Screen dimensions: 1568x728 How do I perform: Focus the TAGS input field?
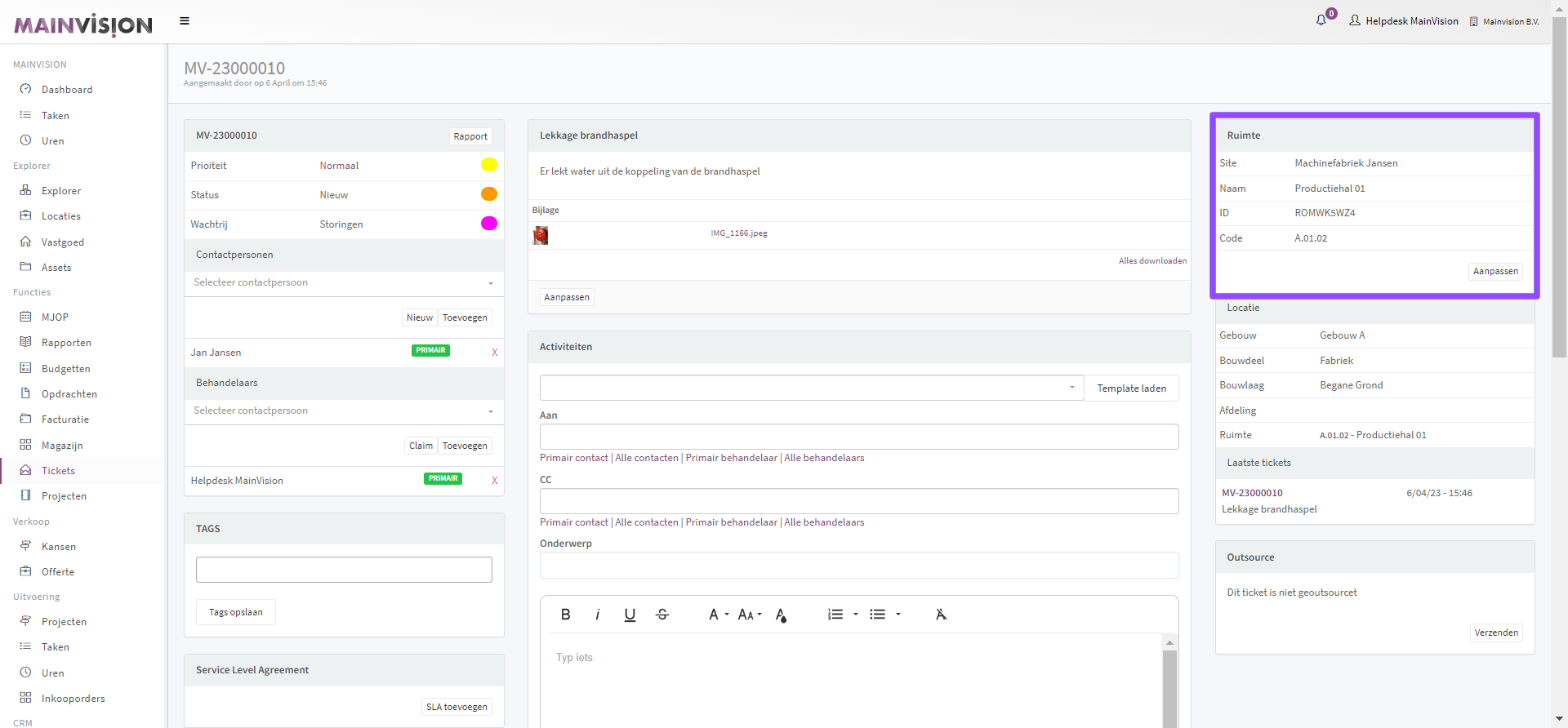pos(344,570)
